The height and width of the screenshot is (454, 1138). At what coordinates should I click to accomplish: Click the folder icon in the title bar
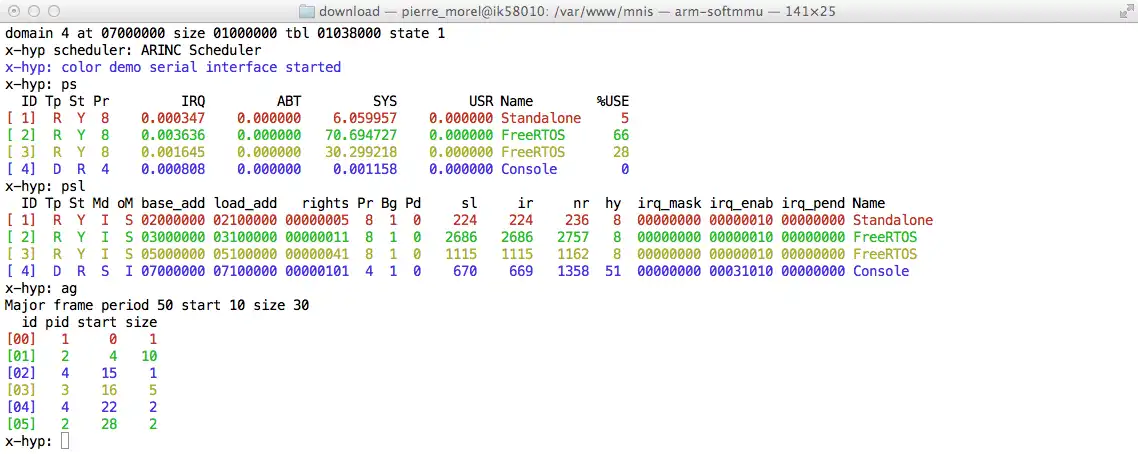coord(308,12)
